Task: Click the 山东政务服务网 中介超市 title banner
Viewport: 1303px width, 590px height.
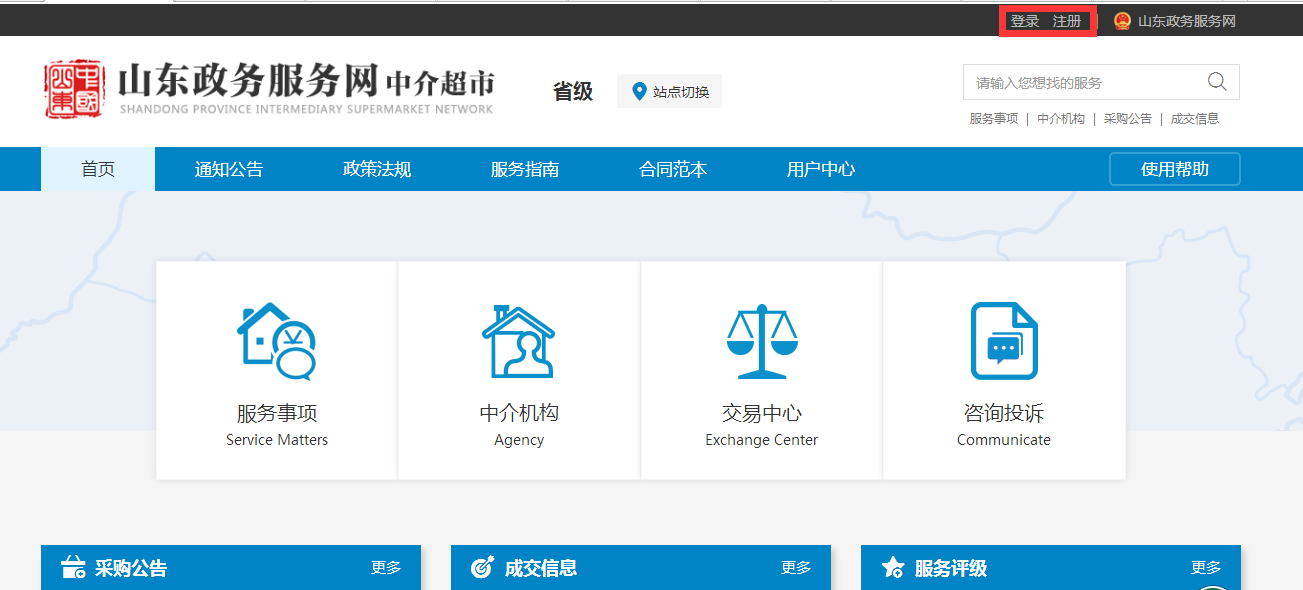Action: click(306, 88)
